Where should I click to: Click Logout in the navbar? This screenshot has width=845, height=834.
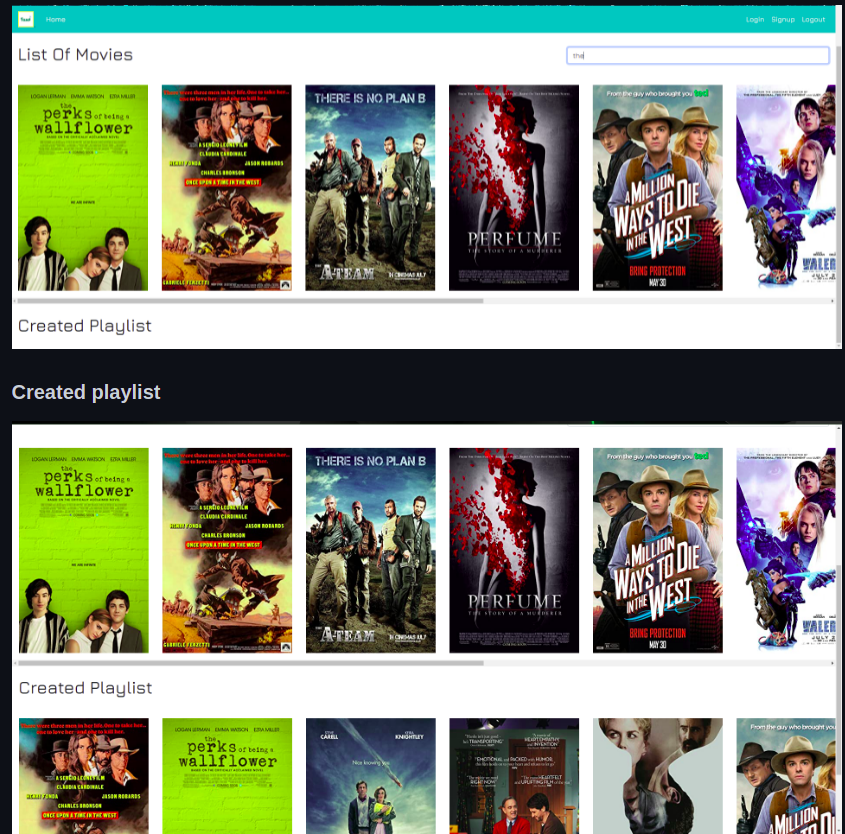[x=813, y=19]
